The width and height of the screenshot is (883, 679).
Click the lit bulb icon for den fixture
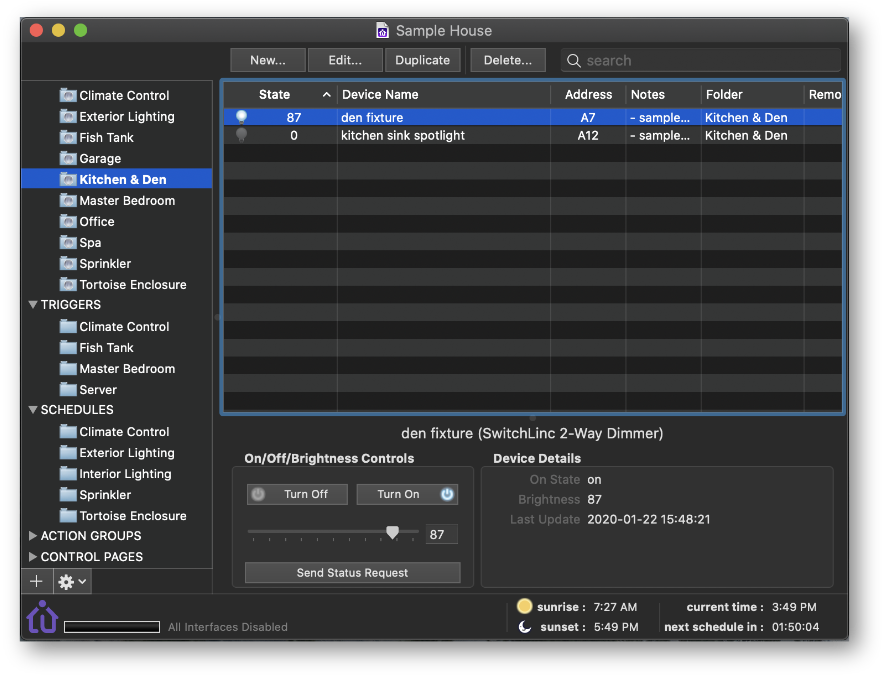point(242,117)
